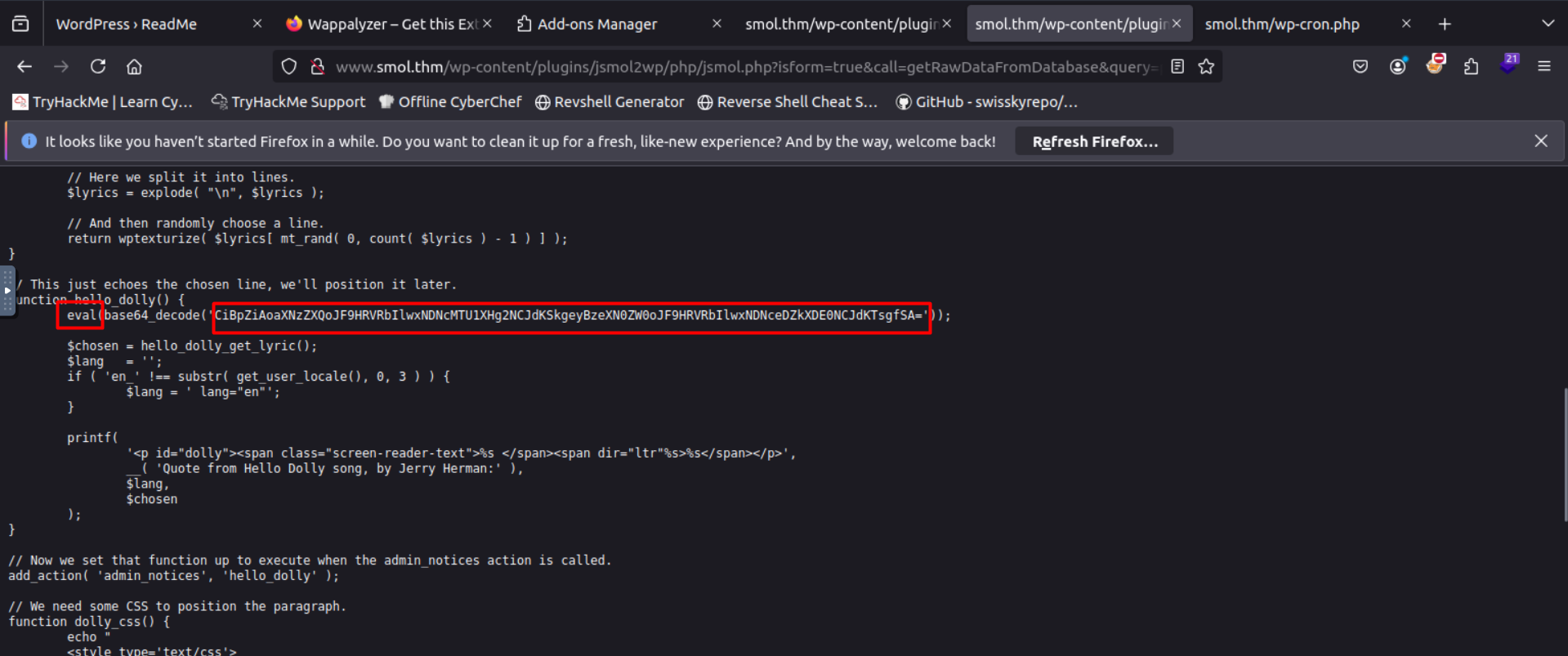Switch to WordPress ReadMe tab
This screenshot has width=1568, height=656.
pos(127,24)
